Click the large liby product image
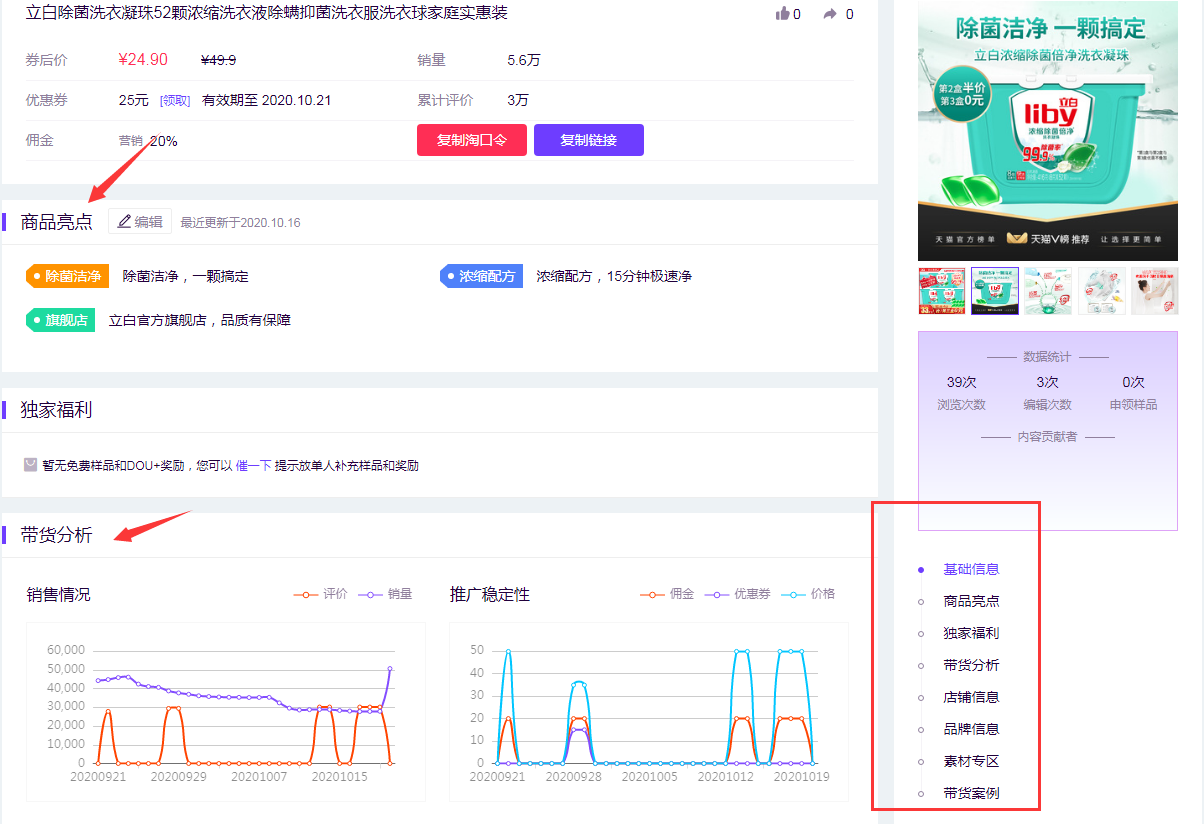The image size is (1204, 824). click(1047, 130)
